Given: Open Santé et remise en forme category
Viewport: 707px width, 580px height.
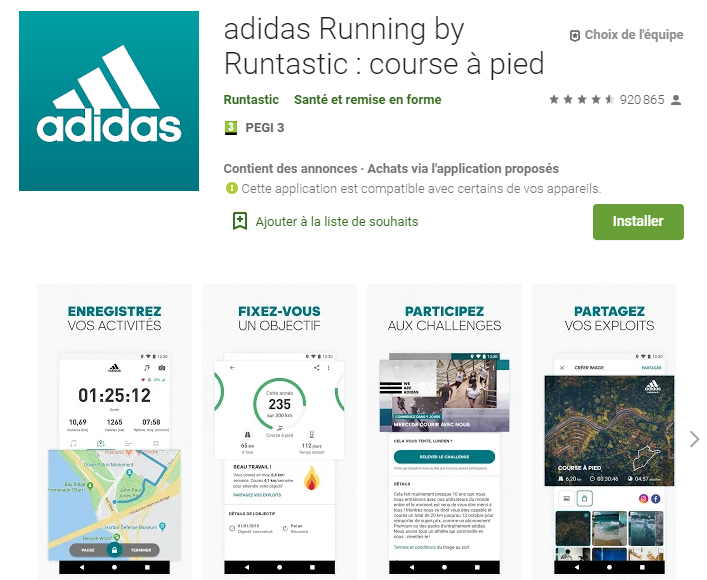Looking at the screenshot, I should 367,100.
